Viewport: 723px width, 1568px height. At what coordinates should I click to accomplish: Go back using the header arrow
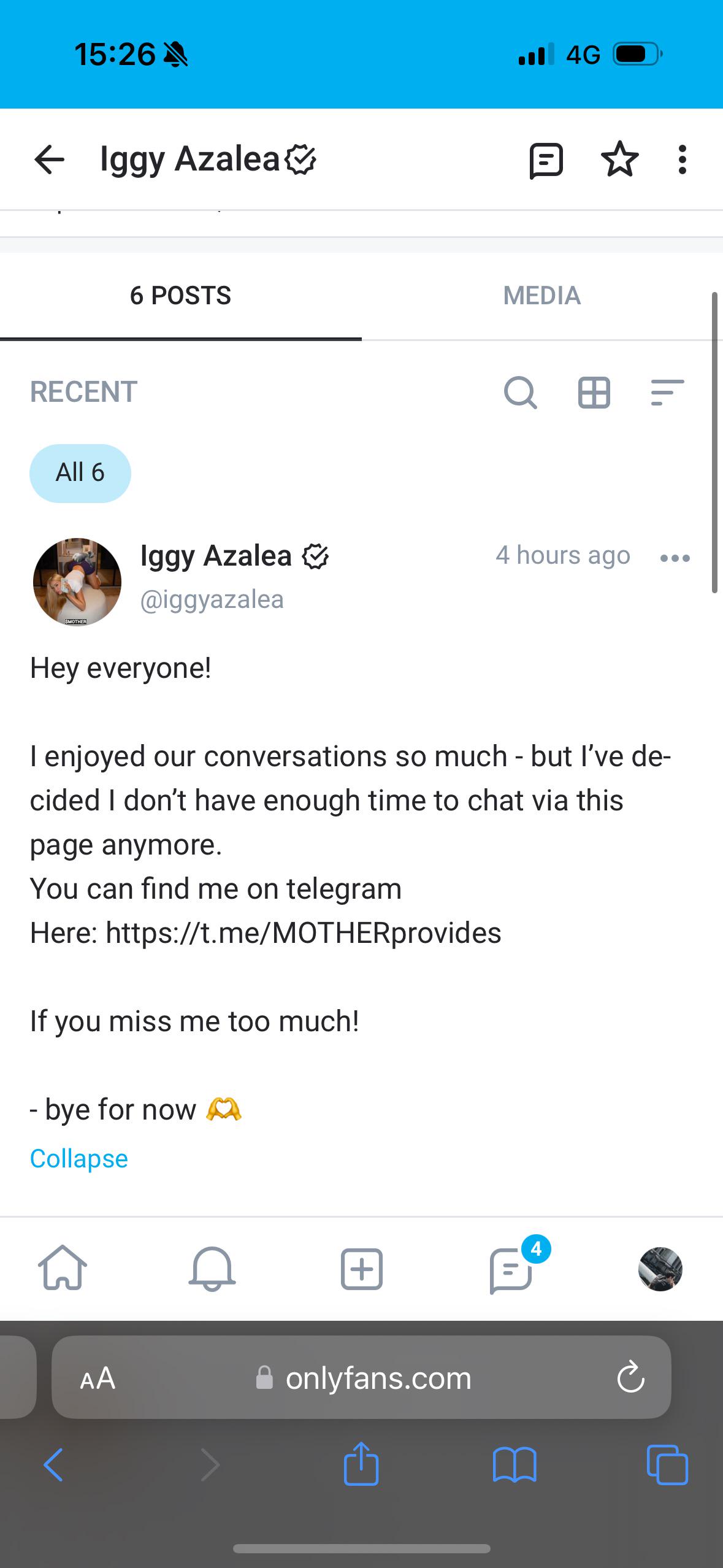click(x=49, y=160)
